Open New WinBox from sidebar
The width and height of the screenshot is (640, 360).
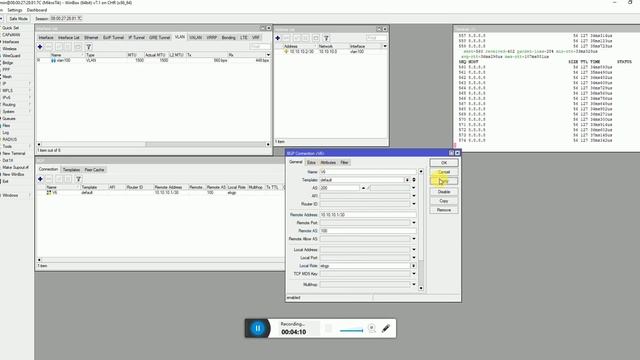point(13,174)
